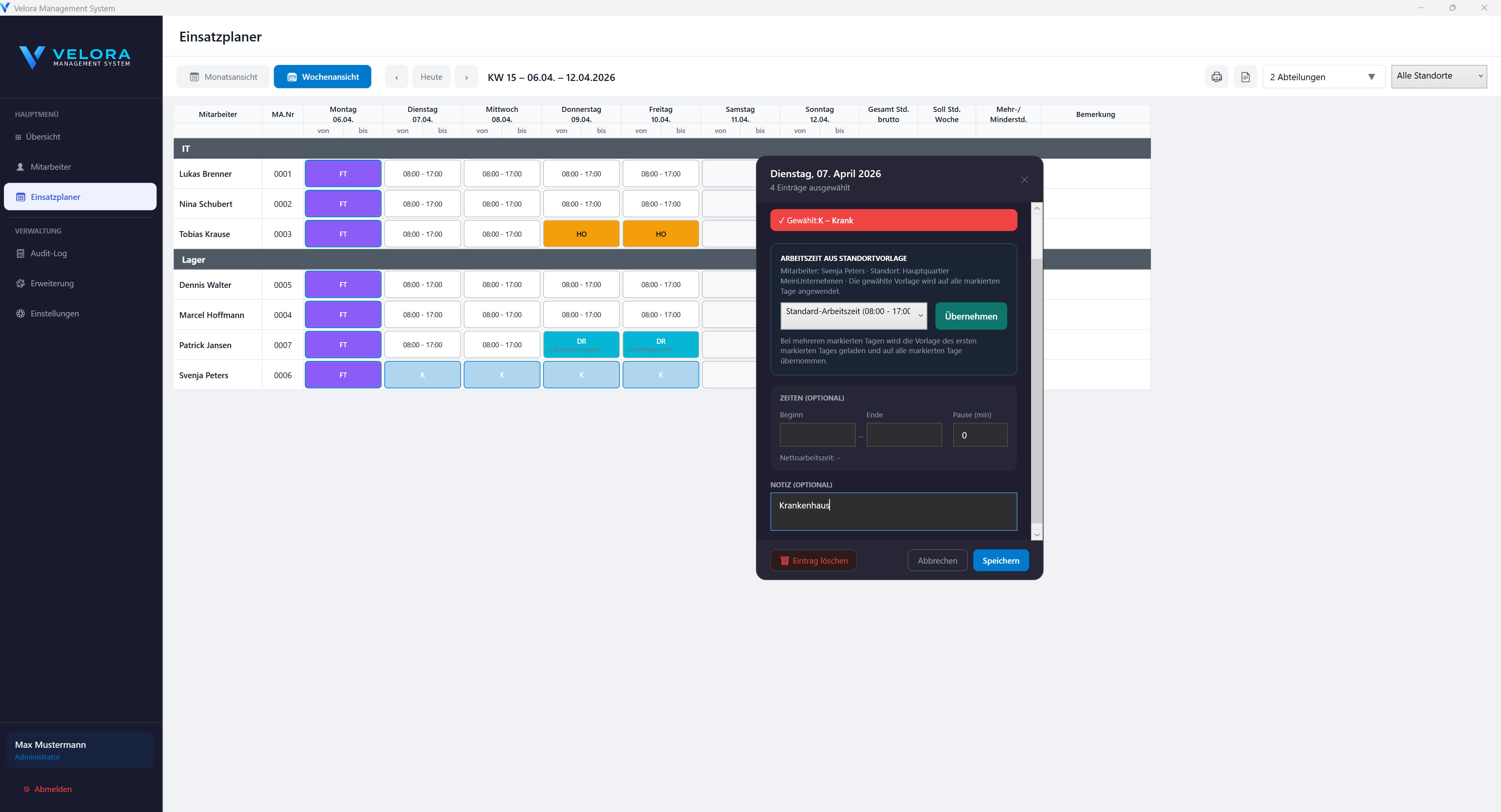Screen dimensions: 1501x812
Task: Deselect the chosen K – Krank type
Action: coord(893,220)
